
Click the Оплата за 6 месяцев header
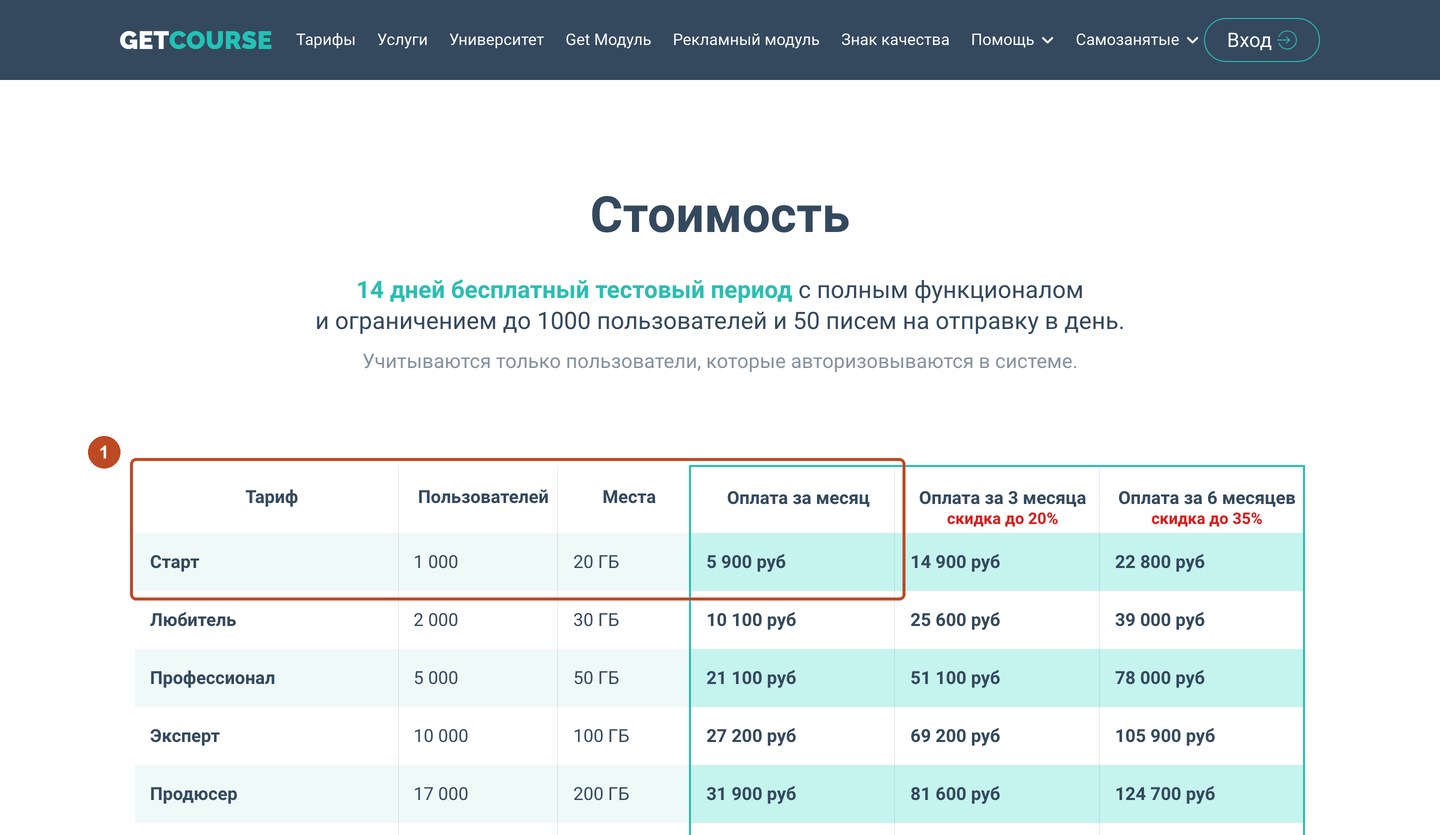1206,498
